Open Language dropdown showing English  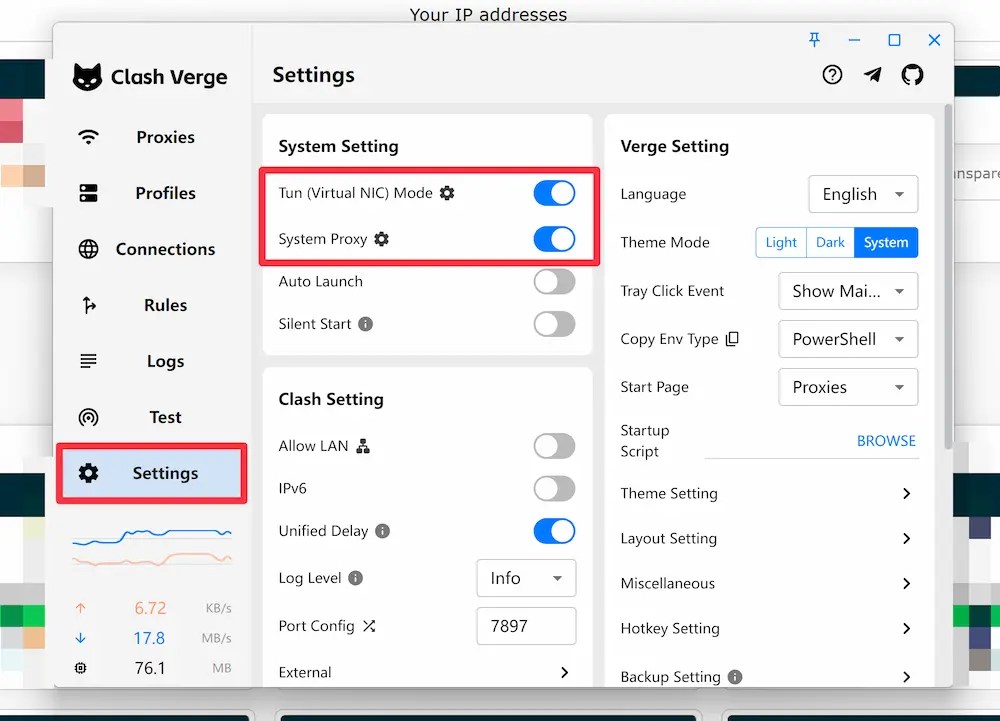tap(863, 194)
